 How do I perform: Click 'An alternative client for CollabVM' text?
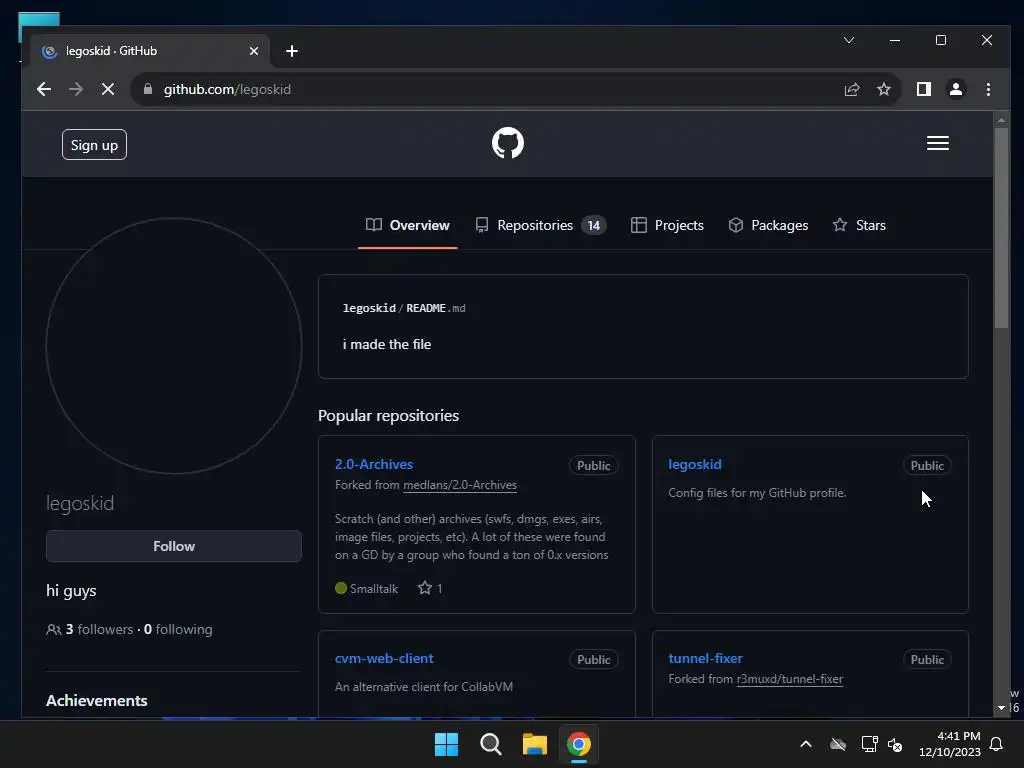[x=424, y=687]
